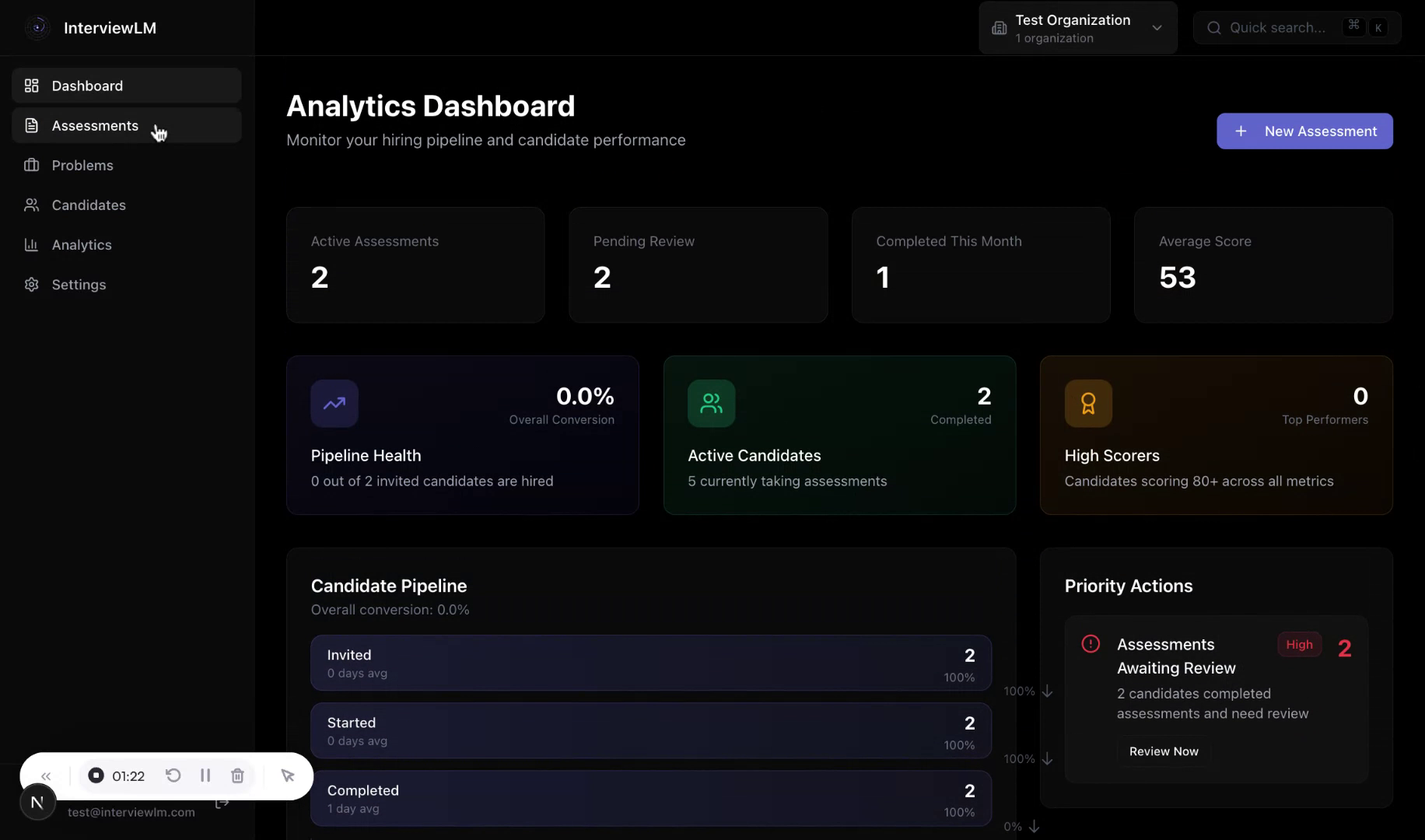Restart the recording with the reset icon

point(173,775)
